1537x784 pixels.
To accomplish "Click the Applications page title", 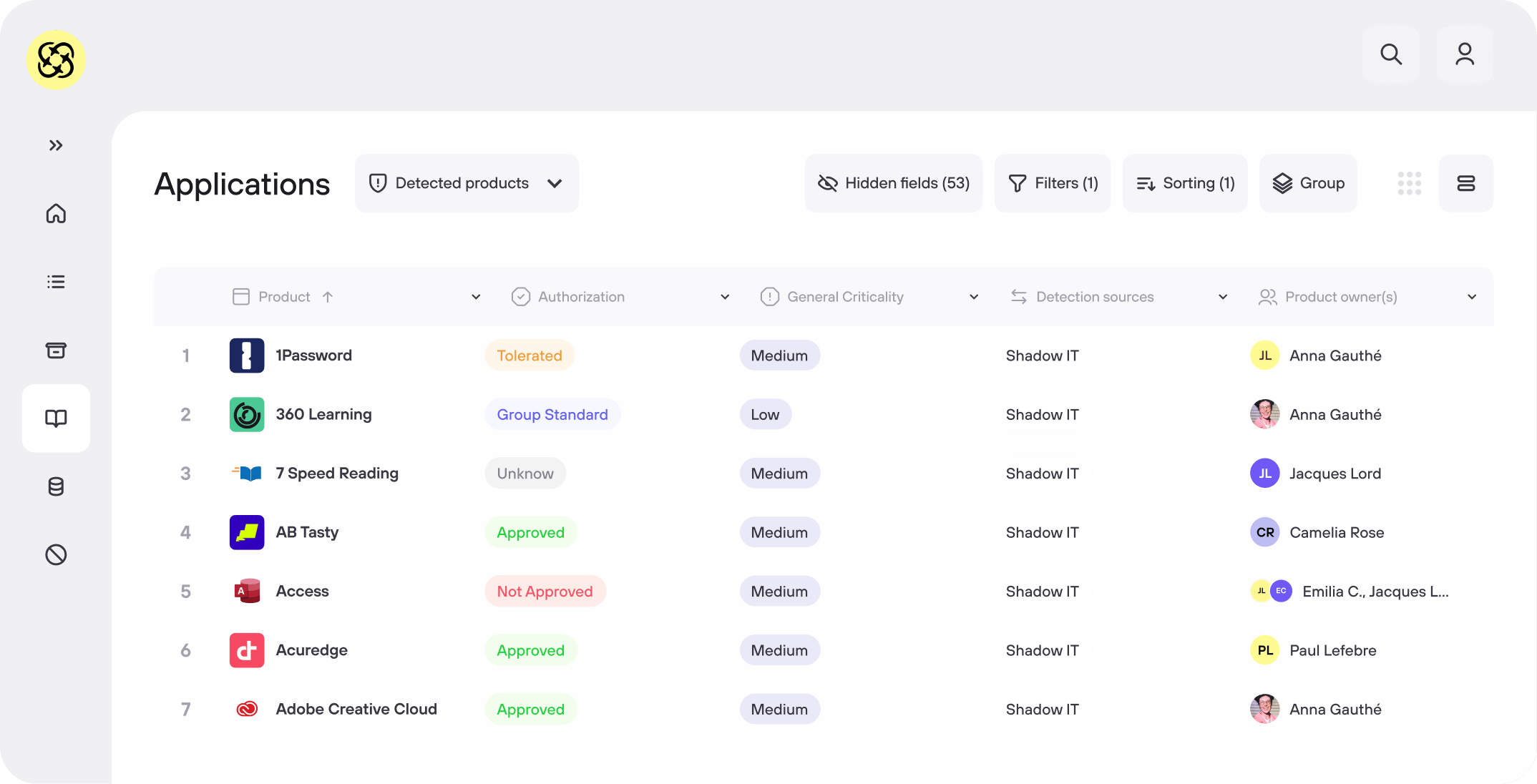I will click(242, 185).
